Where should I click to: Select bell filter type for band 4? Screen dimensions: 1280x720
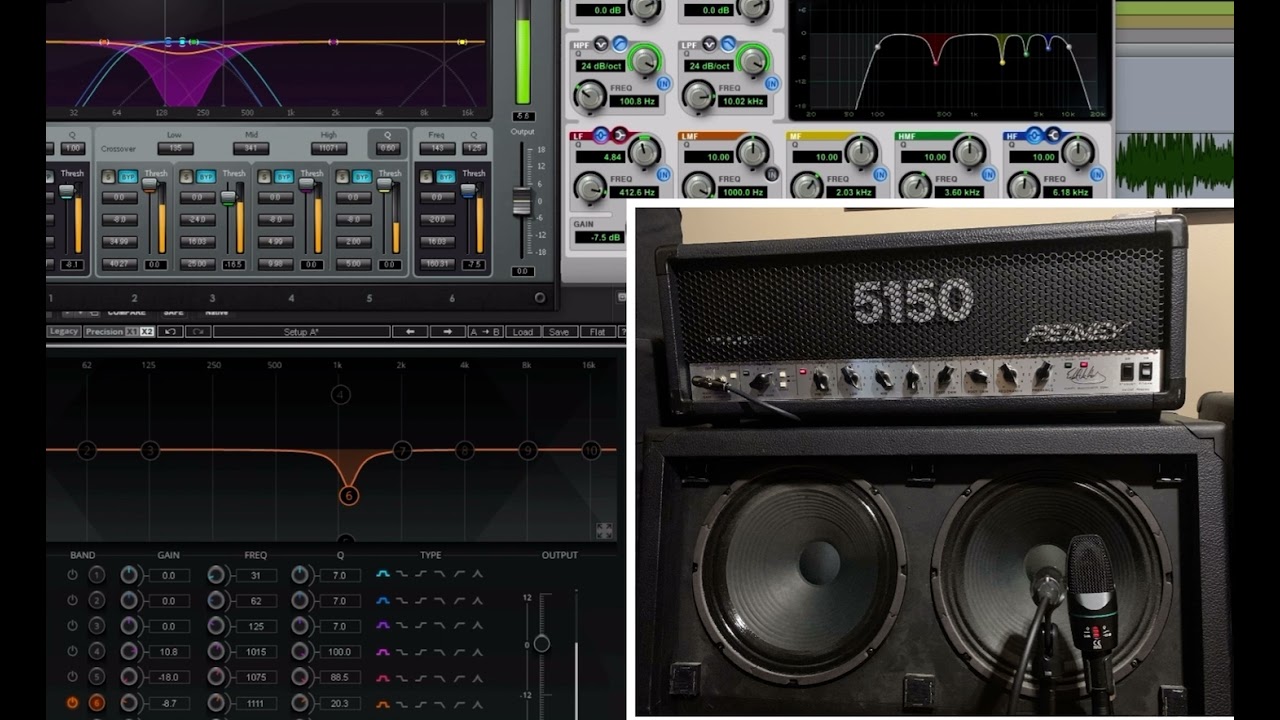click(383, 652)
